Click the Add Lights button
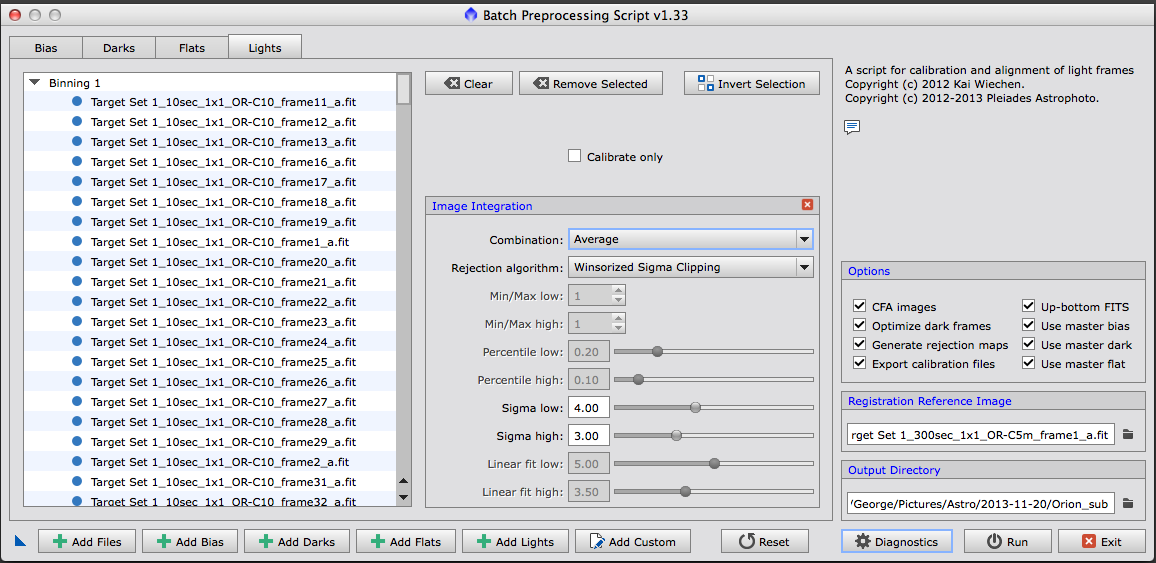The height and width of the screenshot is (563, 1156). (515, 541)
